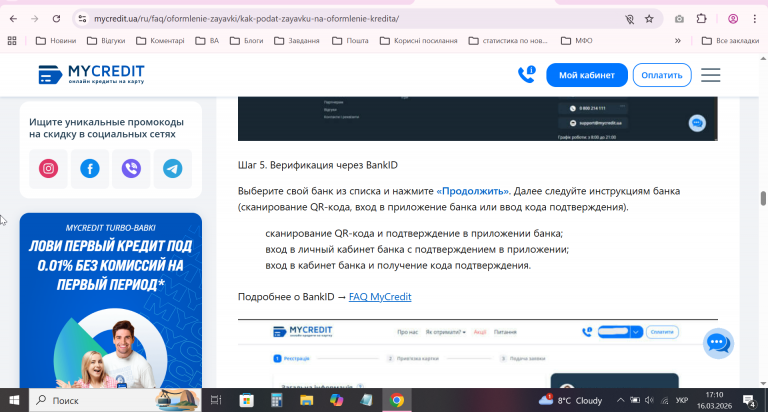
Task: Open the network tray icon
Action: (664, 400)
